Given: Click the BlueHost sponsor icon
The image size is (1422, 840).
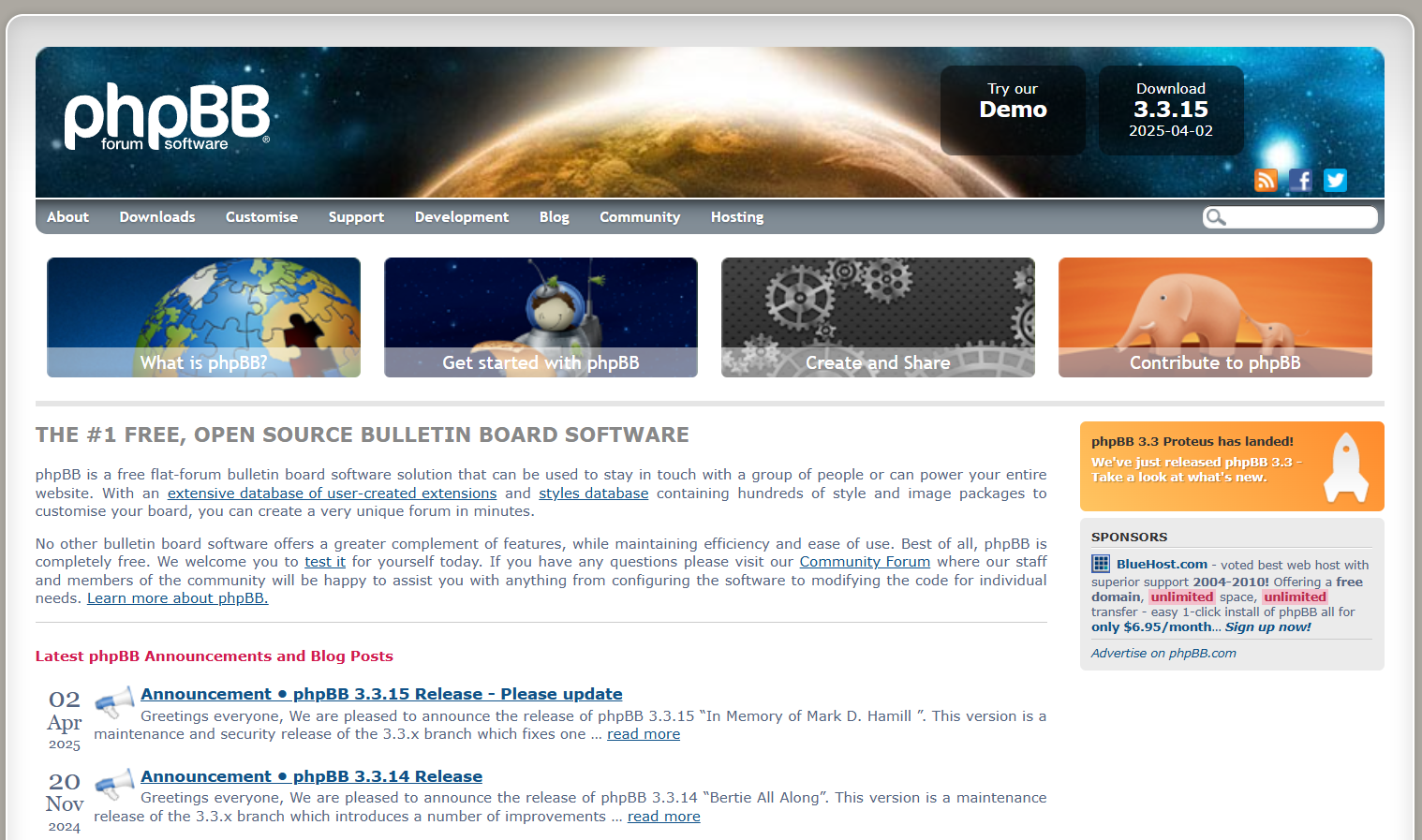Looking at the screenshot, I should point(1101,564).
